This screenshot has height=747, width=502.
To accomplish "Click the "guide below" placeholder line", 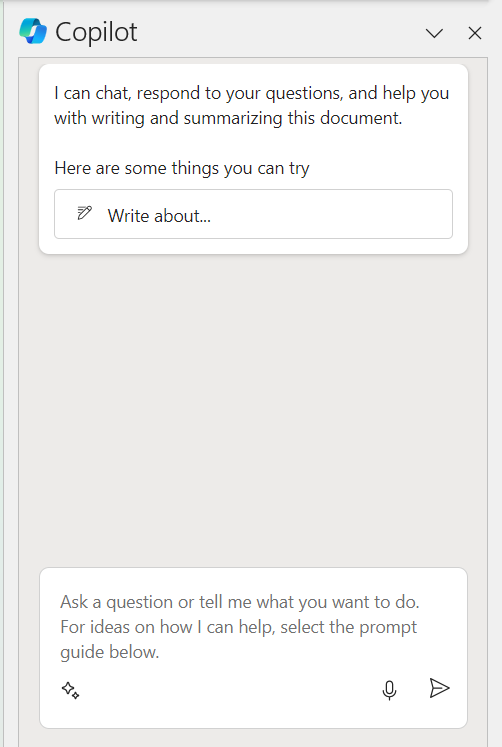I will tap(110, 652).
